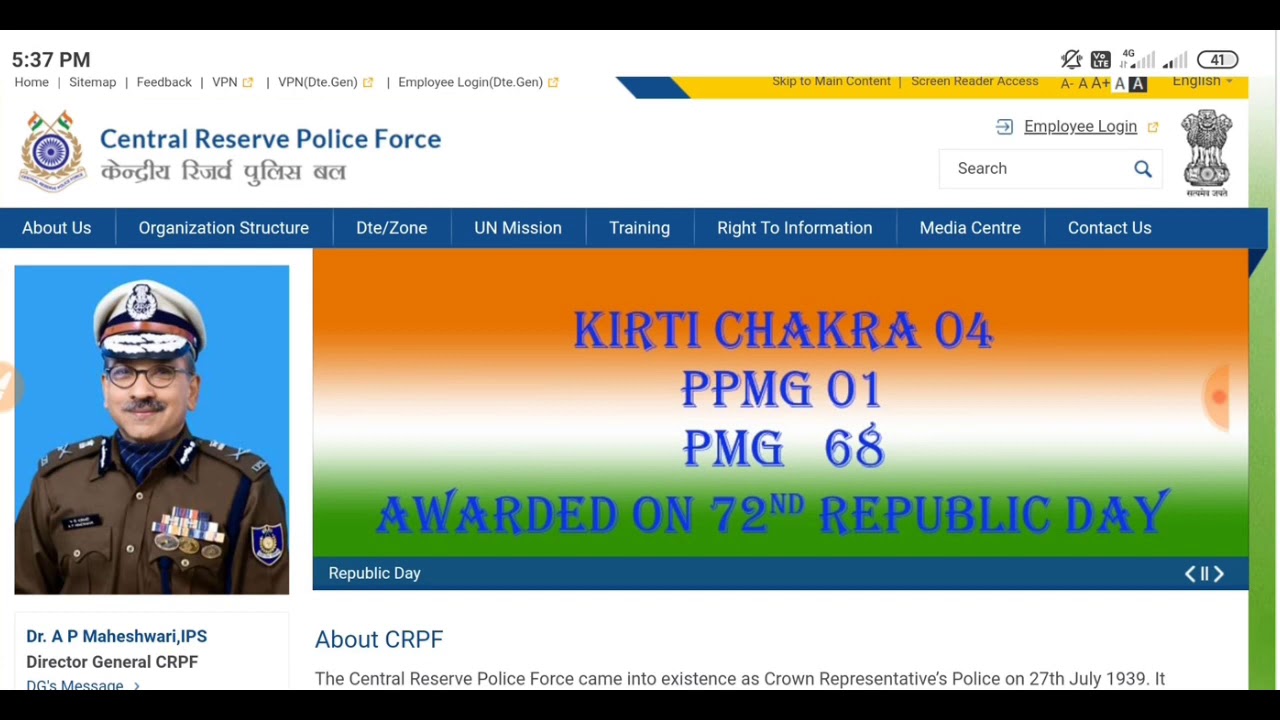Tap the muted notification bell status icon

[x=1071, y=60]
